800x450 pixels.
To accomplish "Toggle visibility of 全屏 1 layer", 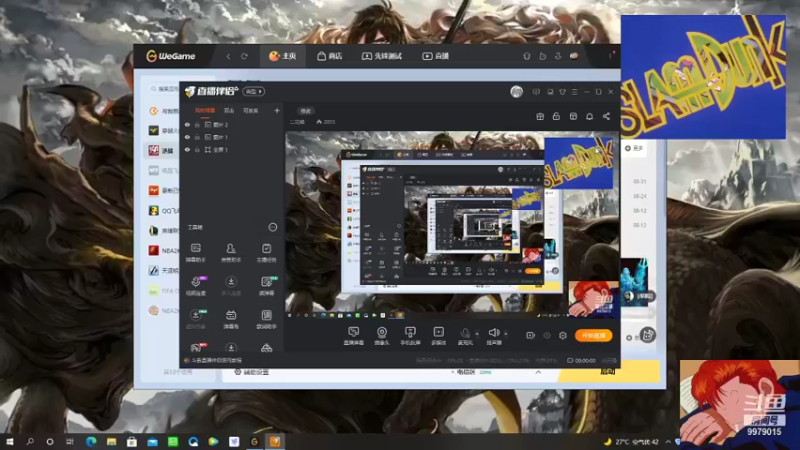I will [x=187, y=149].
